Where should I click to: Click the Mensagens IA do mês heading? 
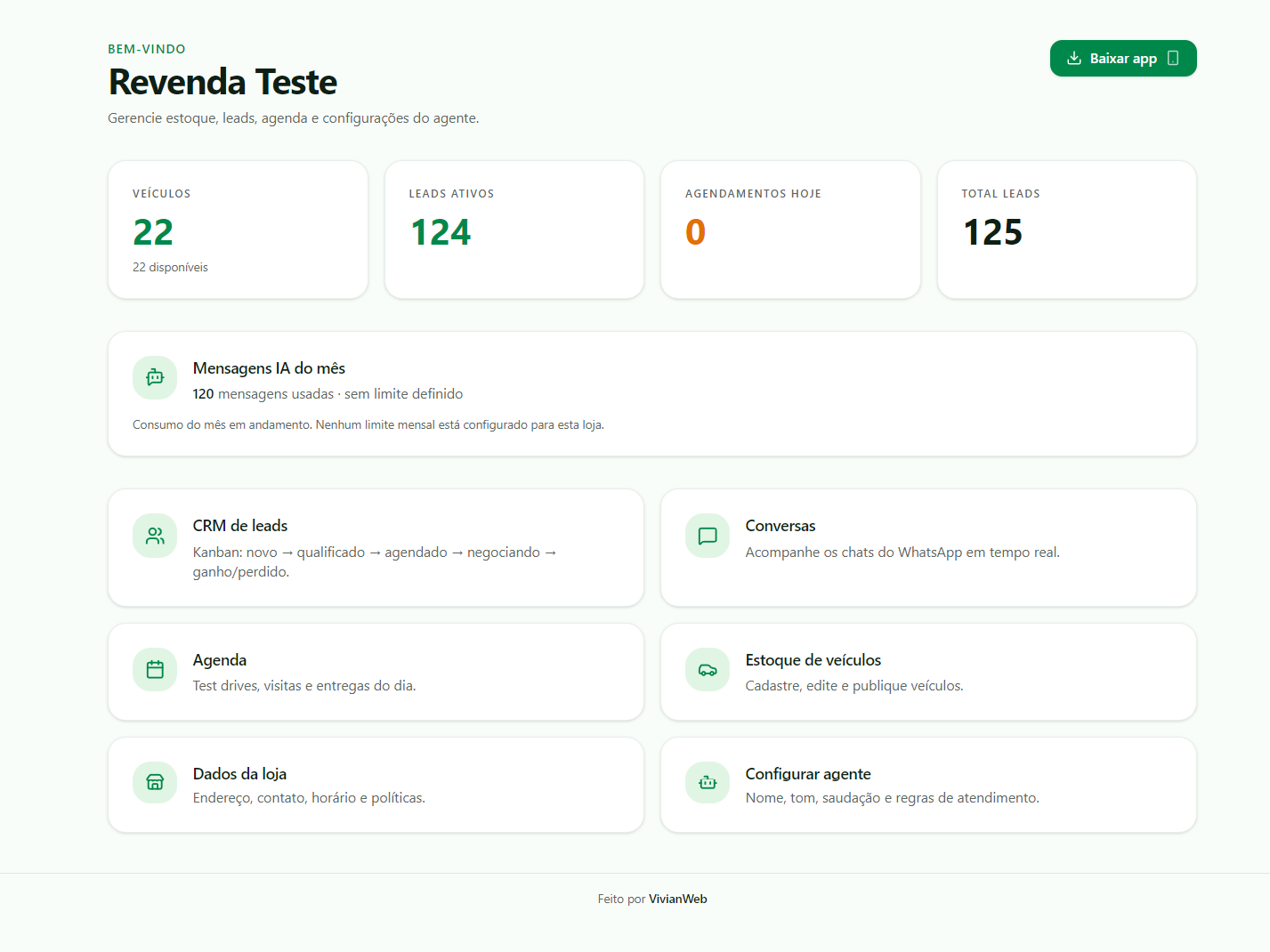pyautogui.click(x=269, y=368)
